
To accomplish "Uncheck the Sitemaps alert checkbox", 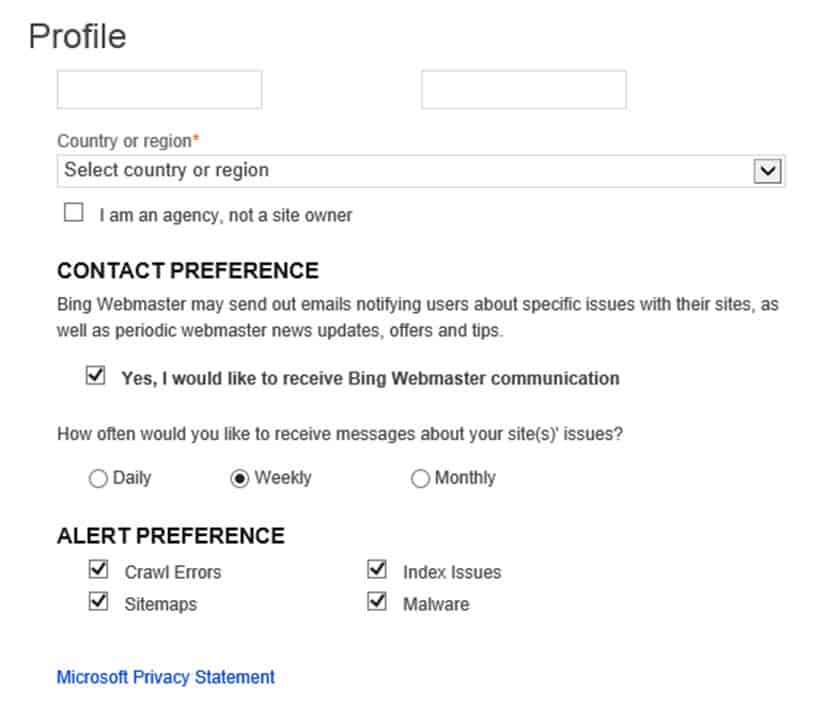I will pos(98,601).
